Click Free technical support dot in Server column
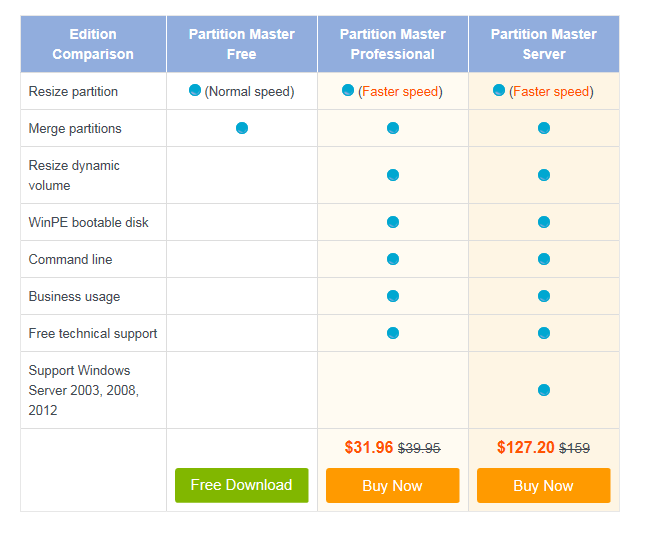Screen dimensions: 646x539 544,333
